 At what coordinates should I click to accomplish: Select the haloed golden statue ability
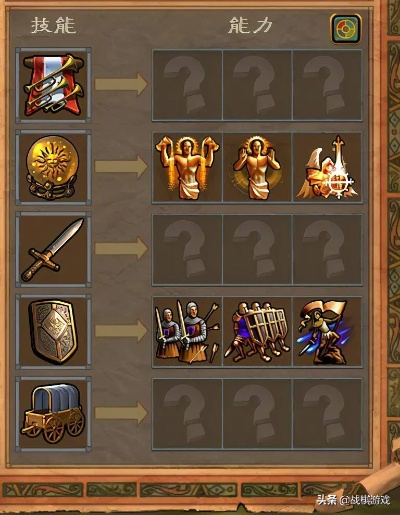(257, 167)
